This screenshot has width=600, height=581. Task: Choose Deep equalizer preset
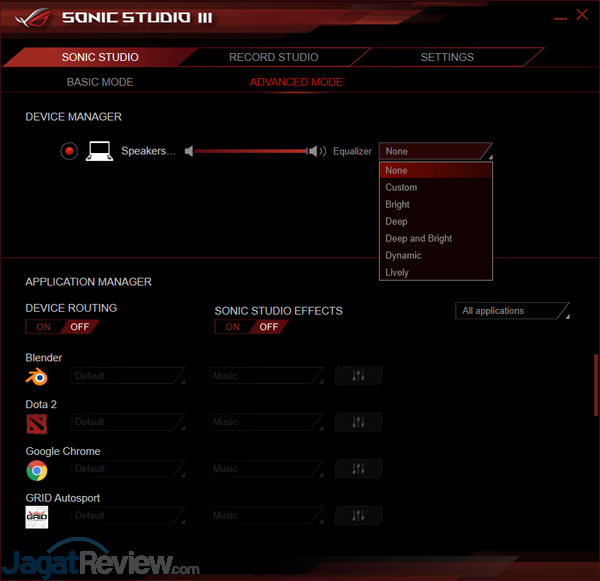tap(435, 222)
